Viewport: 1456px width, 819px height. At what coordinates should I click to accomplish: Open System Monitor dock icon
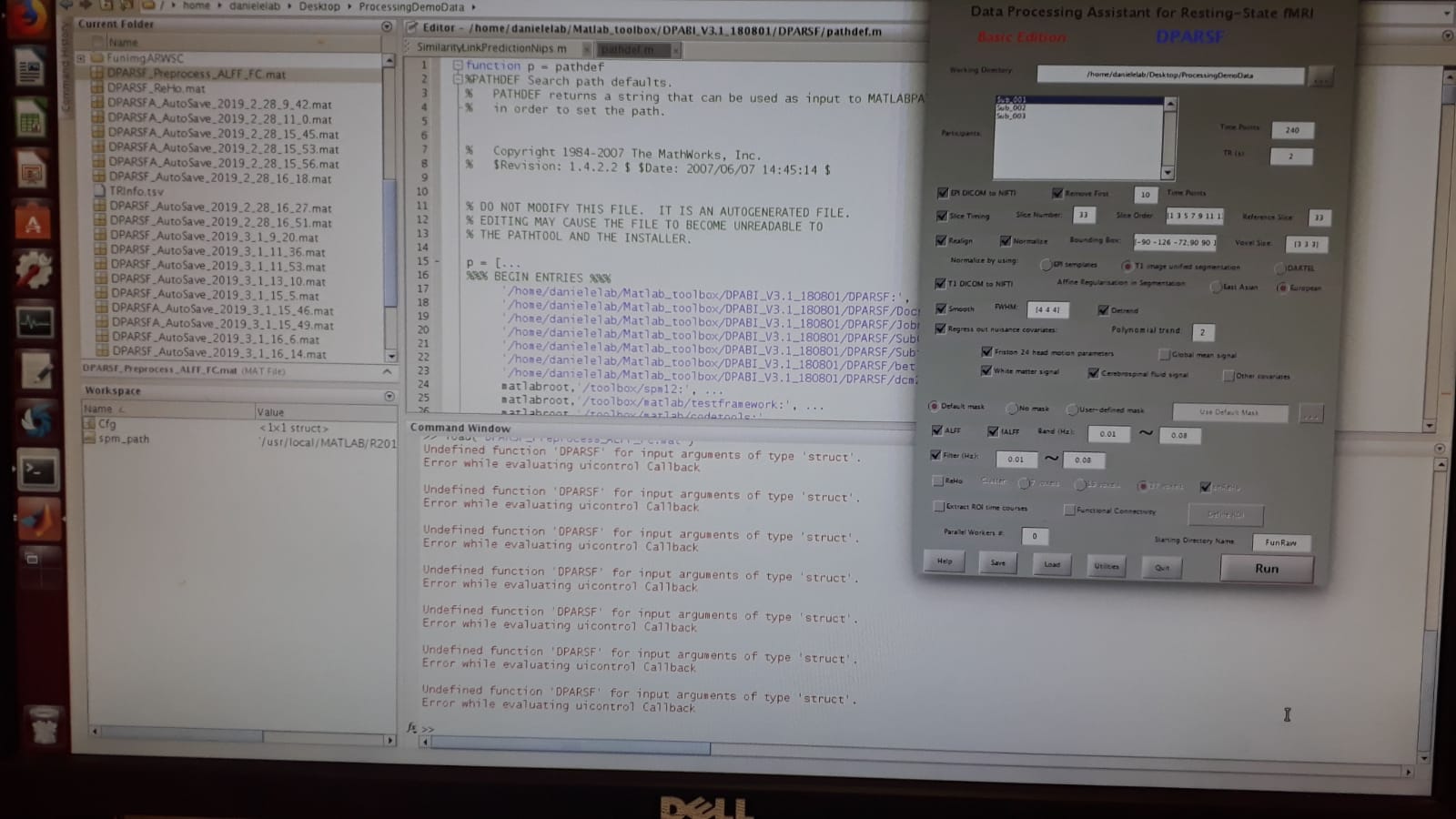click(34, 321)
